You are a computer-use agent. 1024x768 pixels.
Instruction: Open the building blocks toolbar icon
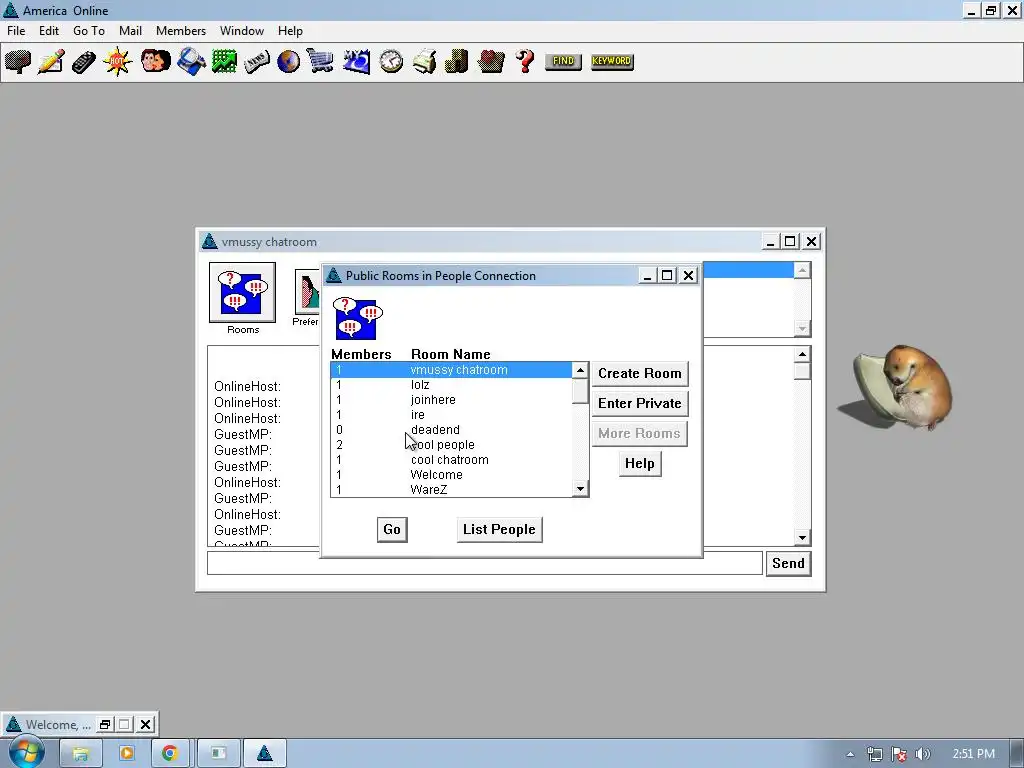click(x=456, y=61)
